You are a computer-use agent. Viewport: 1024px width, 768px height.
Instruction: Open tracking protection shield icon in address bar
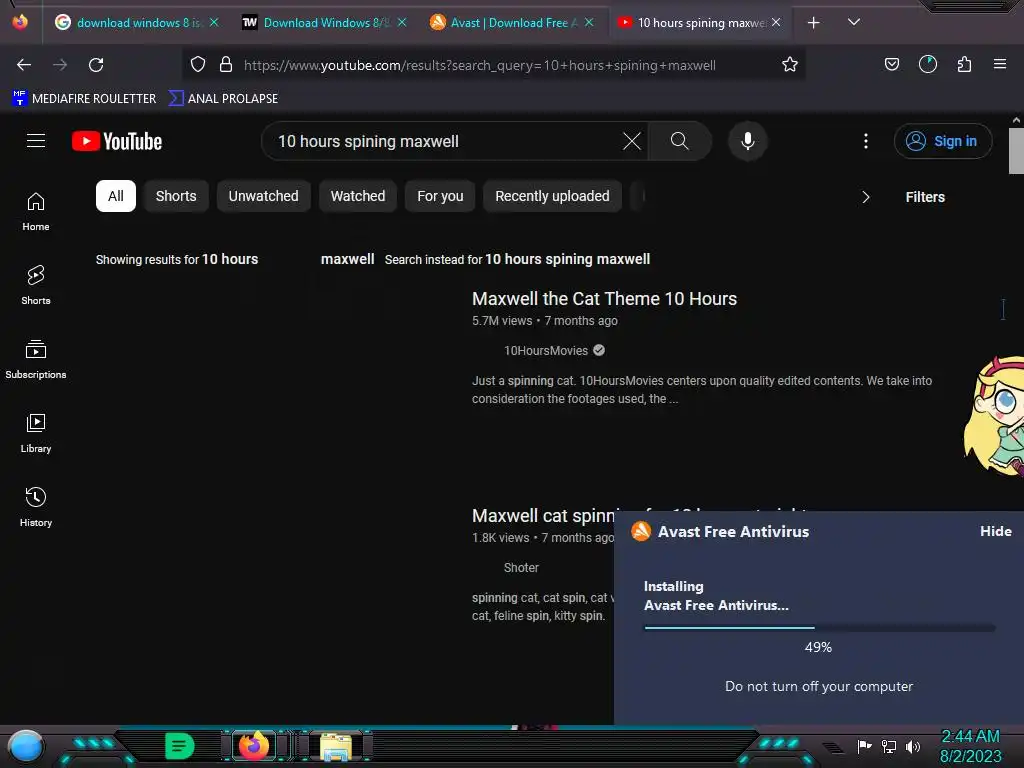pos(198,64)
